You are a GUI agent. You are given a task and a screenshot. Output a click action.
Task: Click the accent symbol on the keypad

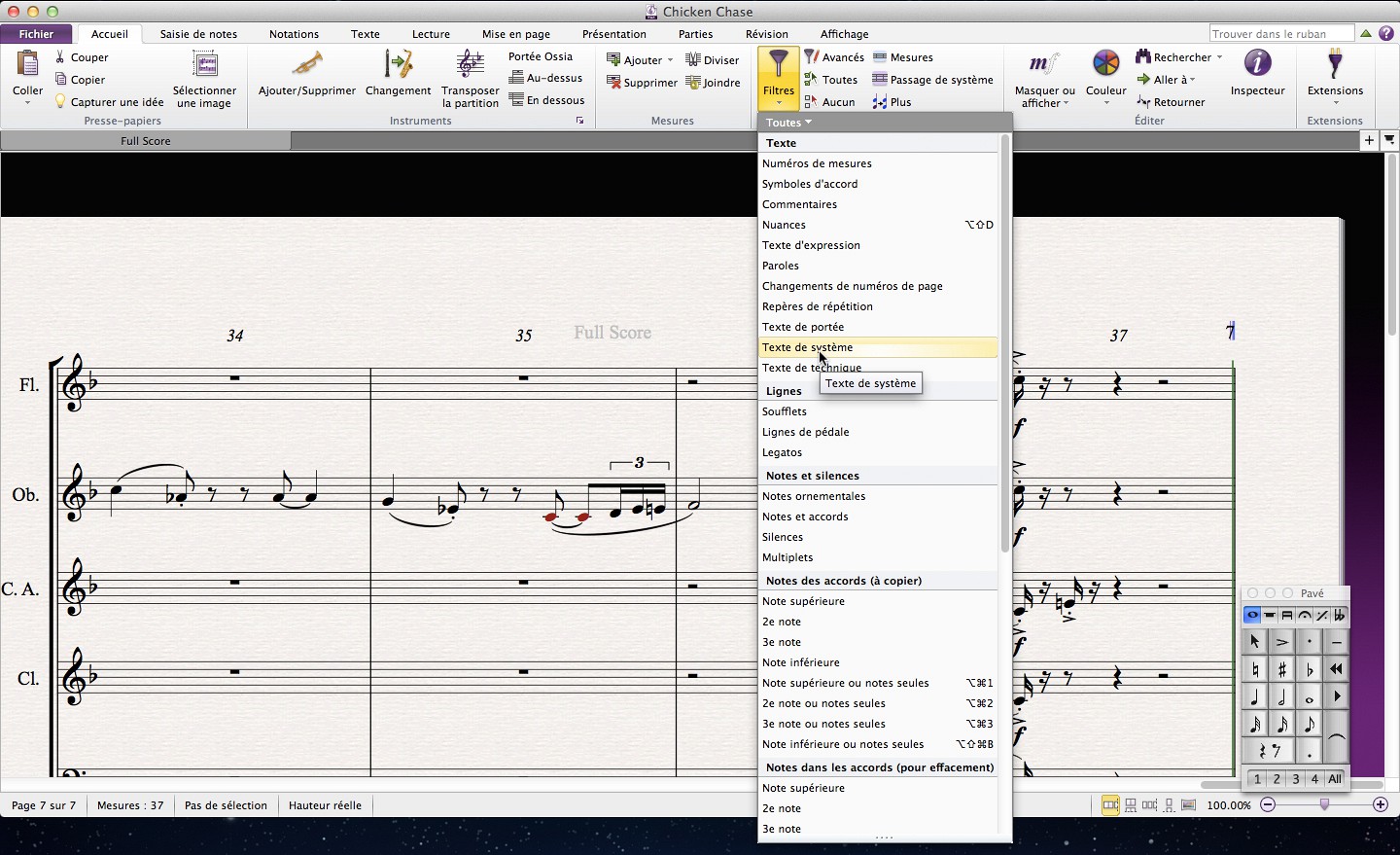(x=1282, y=642)
